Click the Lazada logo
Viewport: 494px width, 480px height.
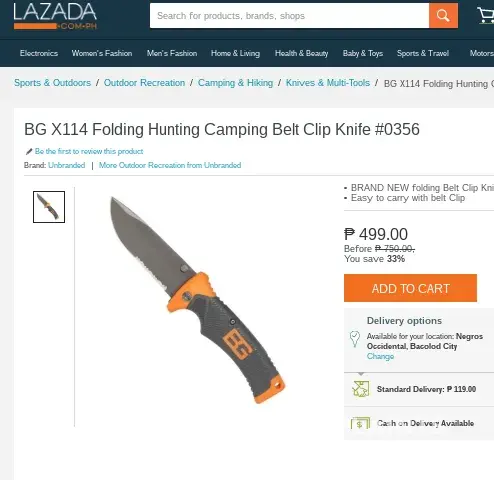coord(55,16)
